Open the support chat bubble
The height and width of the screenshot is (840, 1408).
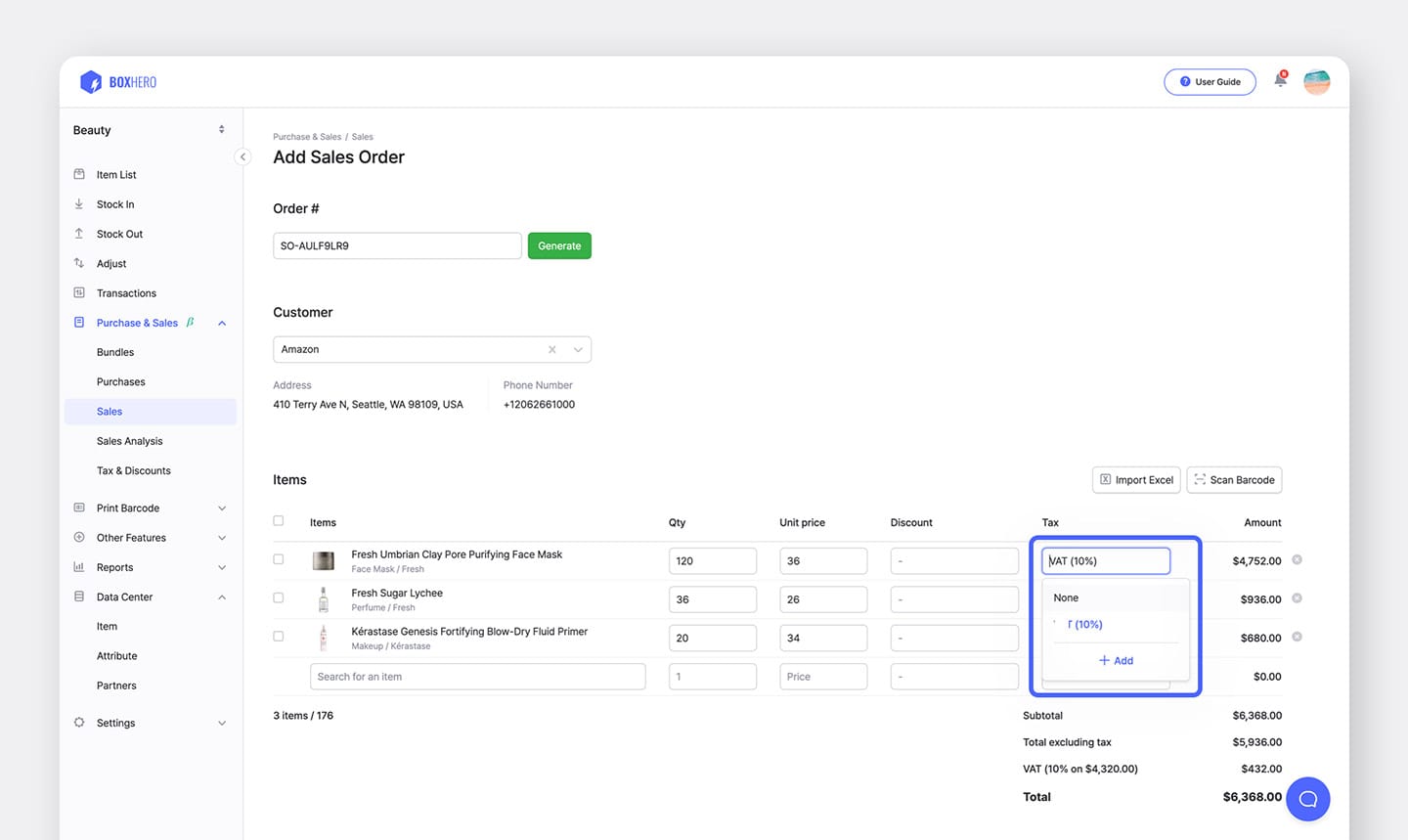tap(1307, 798)
